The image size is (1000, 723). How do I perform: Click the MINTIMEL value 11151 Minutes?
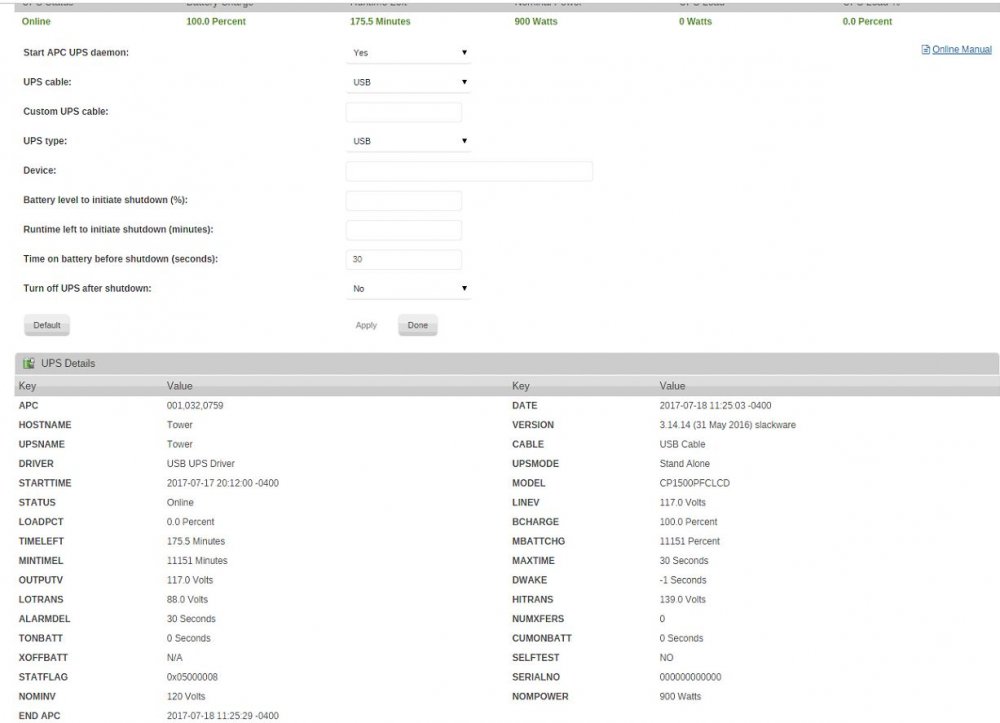tap(196, 560)
